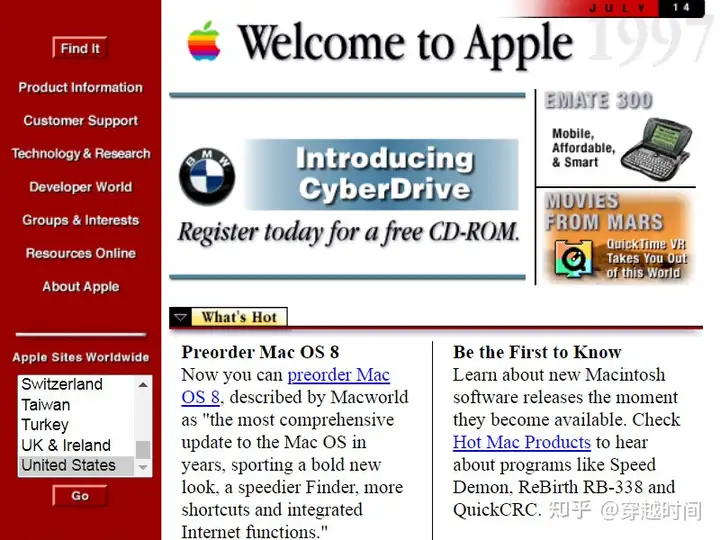Click the Be the First to Know heading
This screenshot has width=720, height=540.
(537, 352)
